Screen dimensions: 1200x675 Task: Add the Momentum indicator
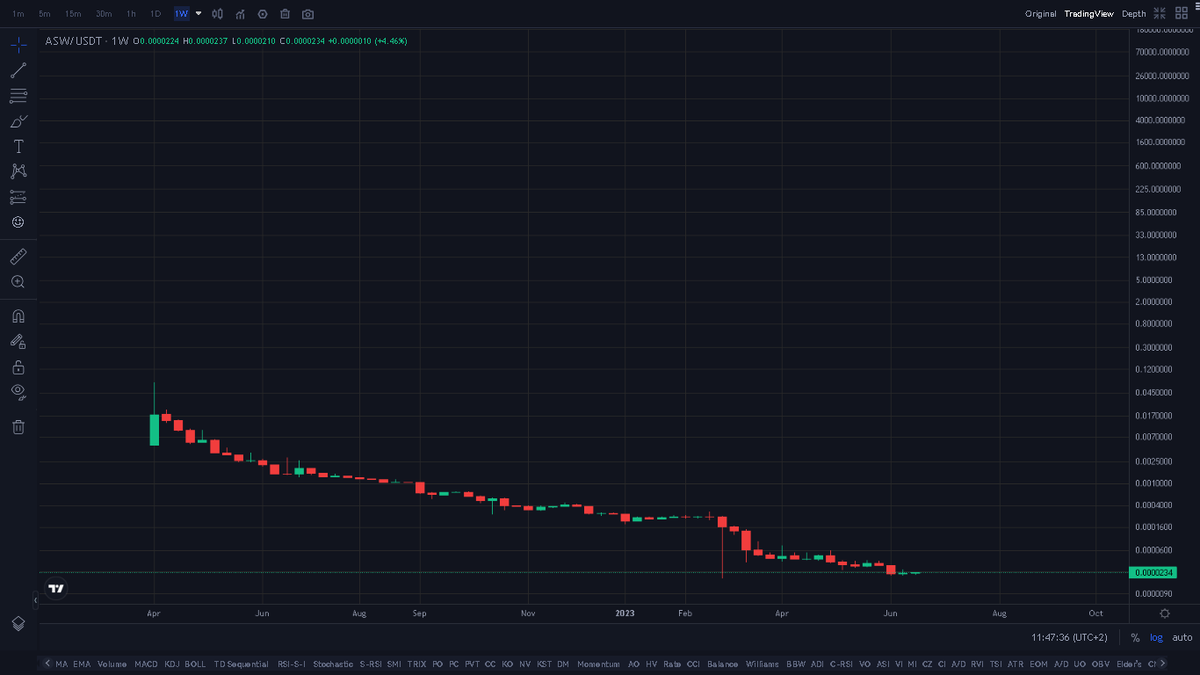(x=598, y=664)
